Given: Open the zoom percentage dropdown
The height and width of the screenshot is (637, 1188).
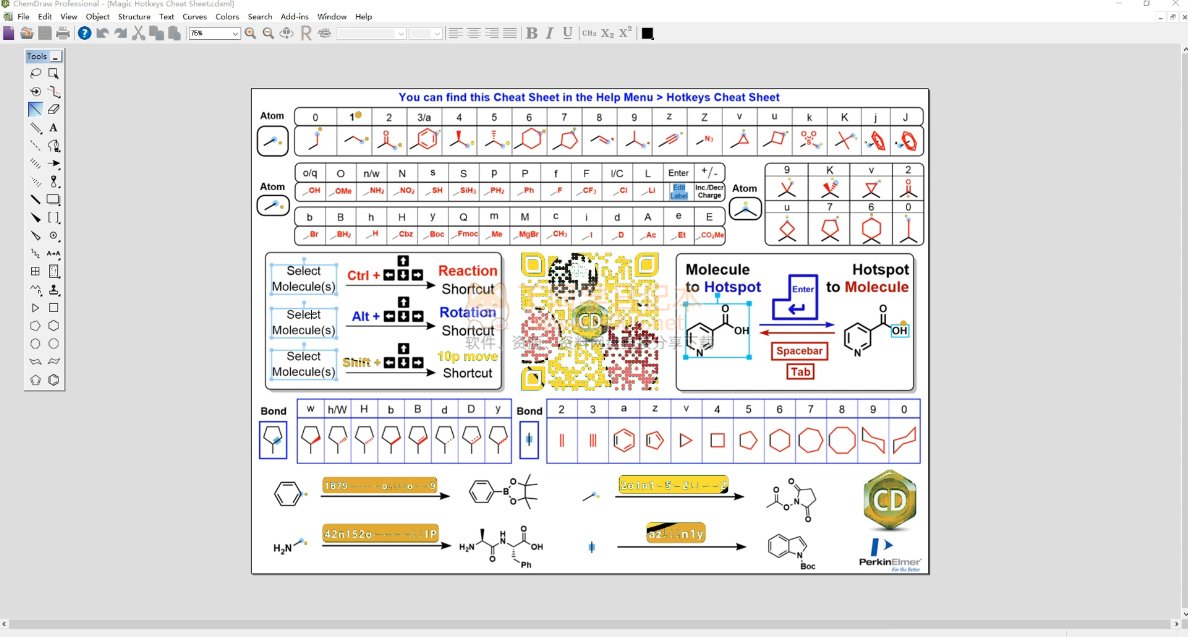Looking at the screenshot, I should pos(236,33).
